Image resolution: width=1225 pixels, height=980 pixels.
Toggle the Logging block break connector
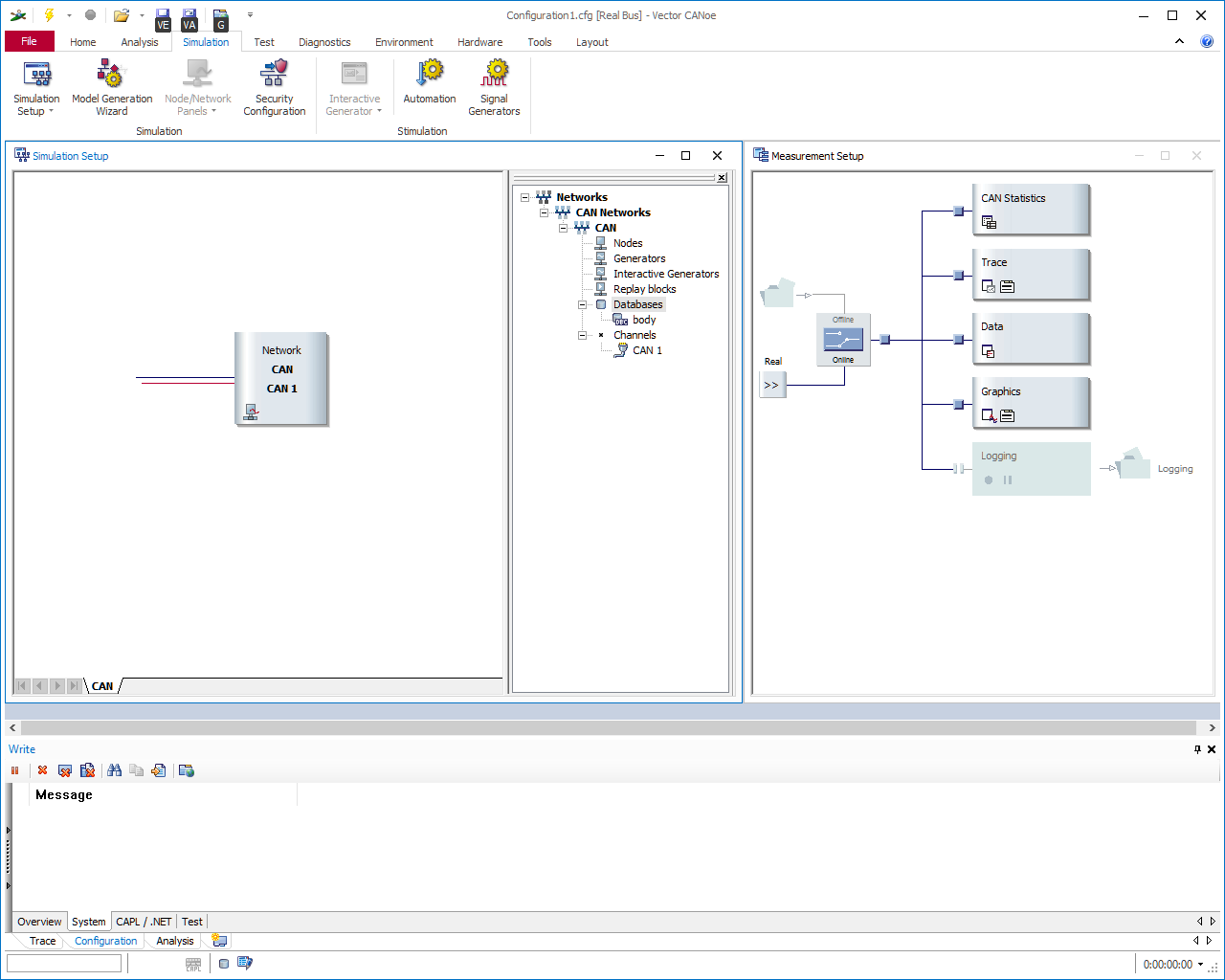click(x=959, y=469)
